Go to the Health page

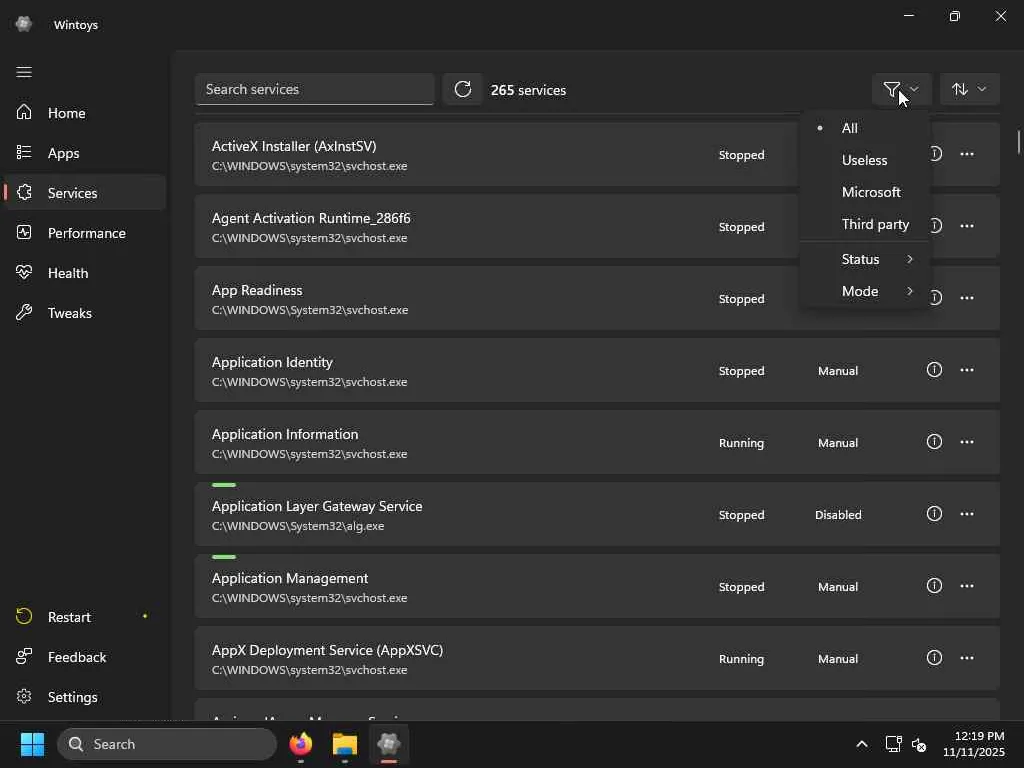point(68,273)
